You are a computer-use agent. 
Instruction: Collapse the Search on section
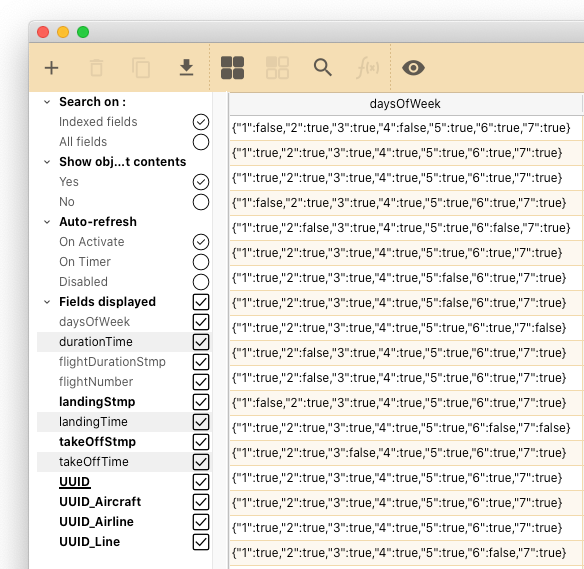(x=47, y=102)
